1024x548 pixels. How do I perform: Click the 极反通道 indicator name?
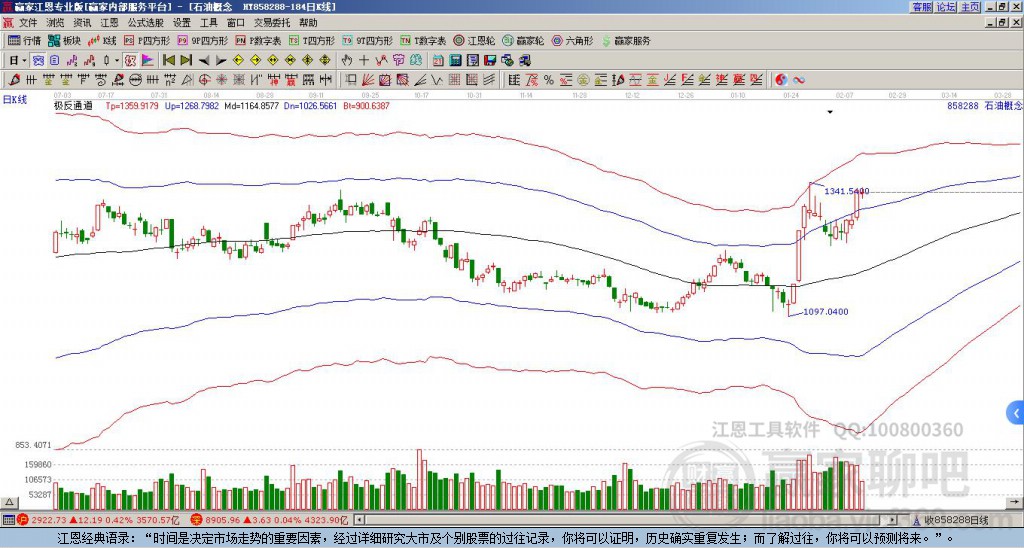pos(72,105)
